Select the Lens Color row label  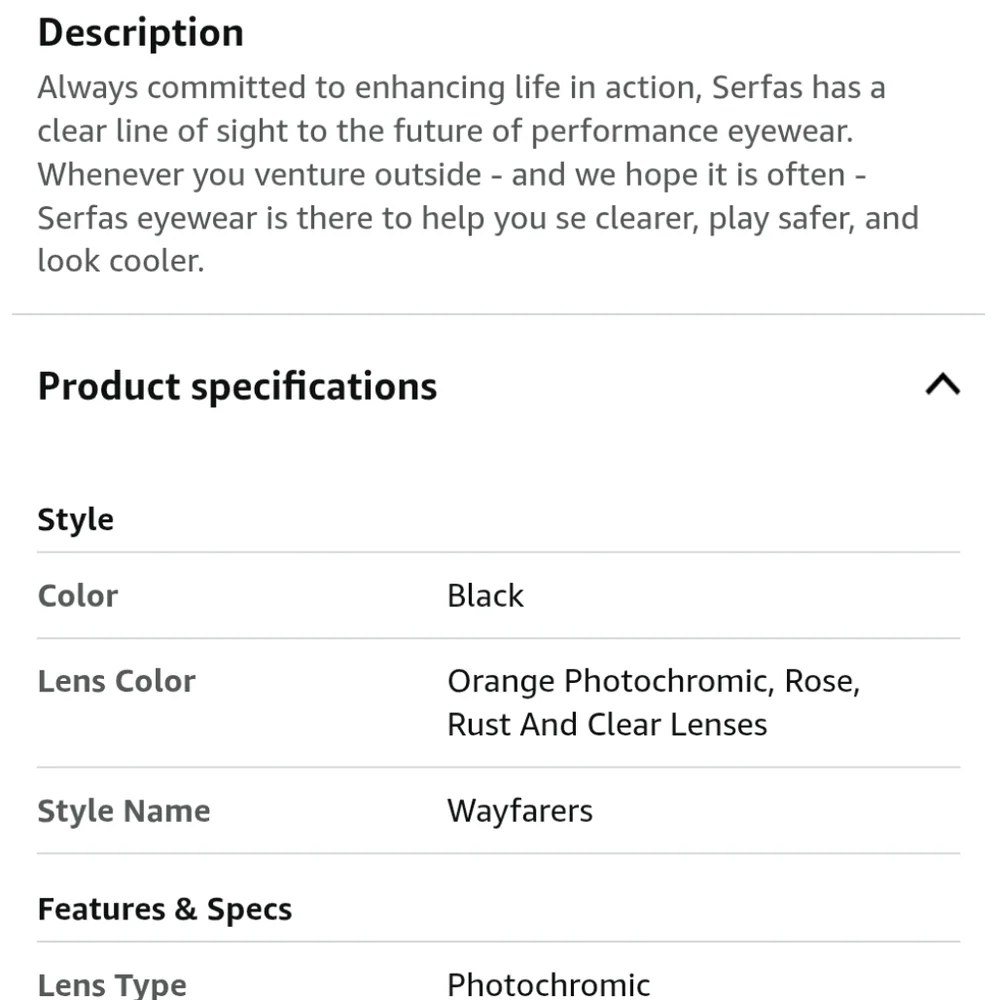pos(116,681)
